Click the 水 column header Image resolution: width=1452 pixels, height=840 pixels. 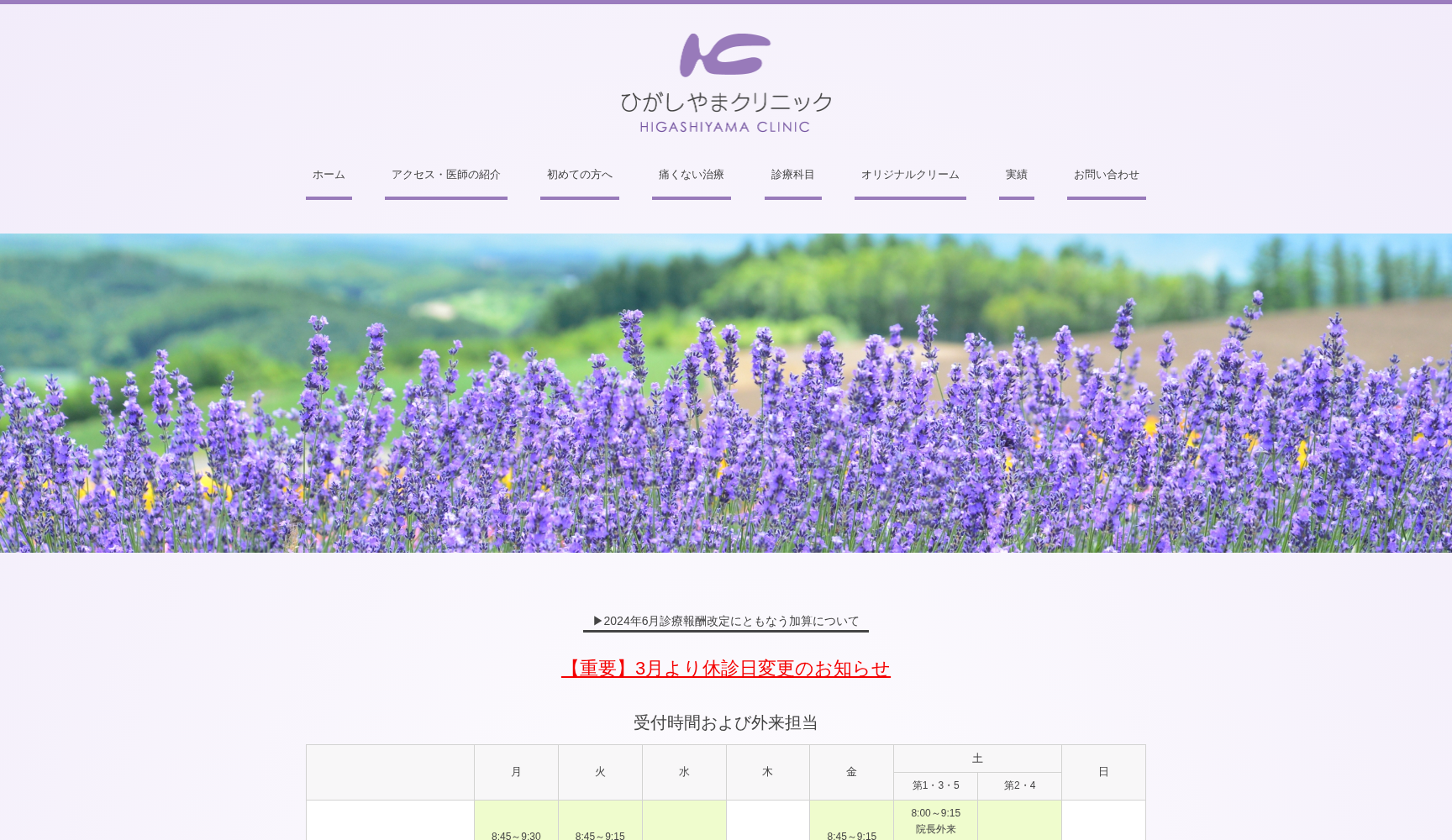coord(684,772)
